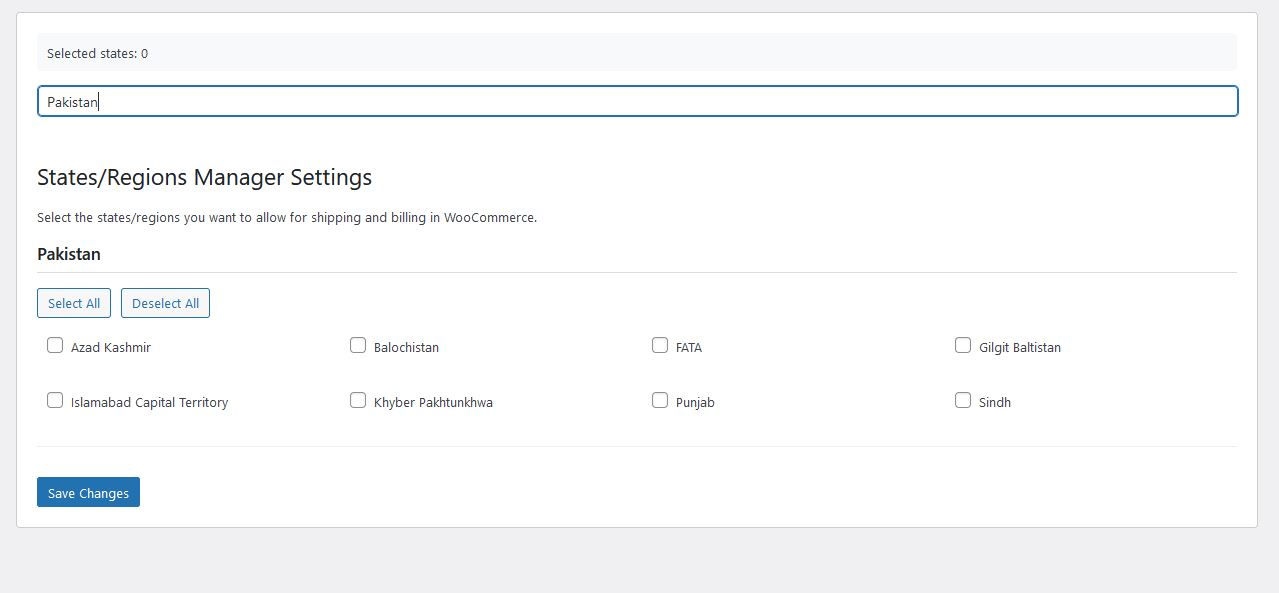Tick the Balochistan checkbox
Image resolution: width=1279 pixels, height=593 pixels.
[x=358, y=345]
